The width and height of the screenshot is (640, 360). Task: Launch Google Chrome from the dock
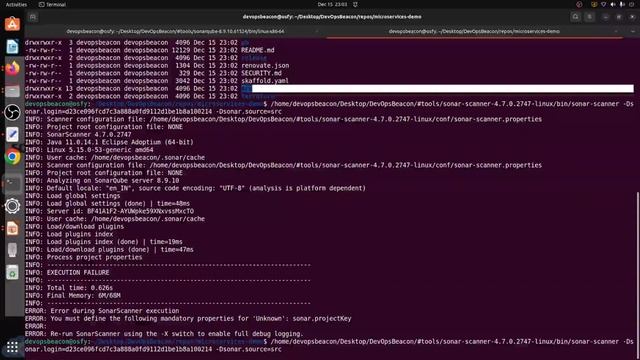point(12,157)
